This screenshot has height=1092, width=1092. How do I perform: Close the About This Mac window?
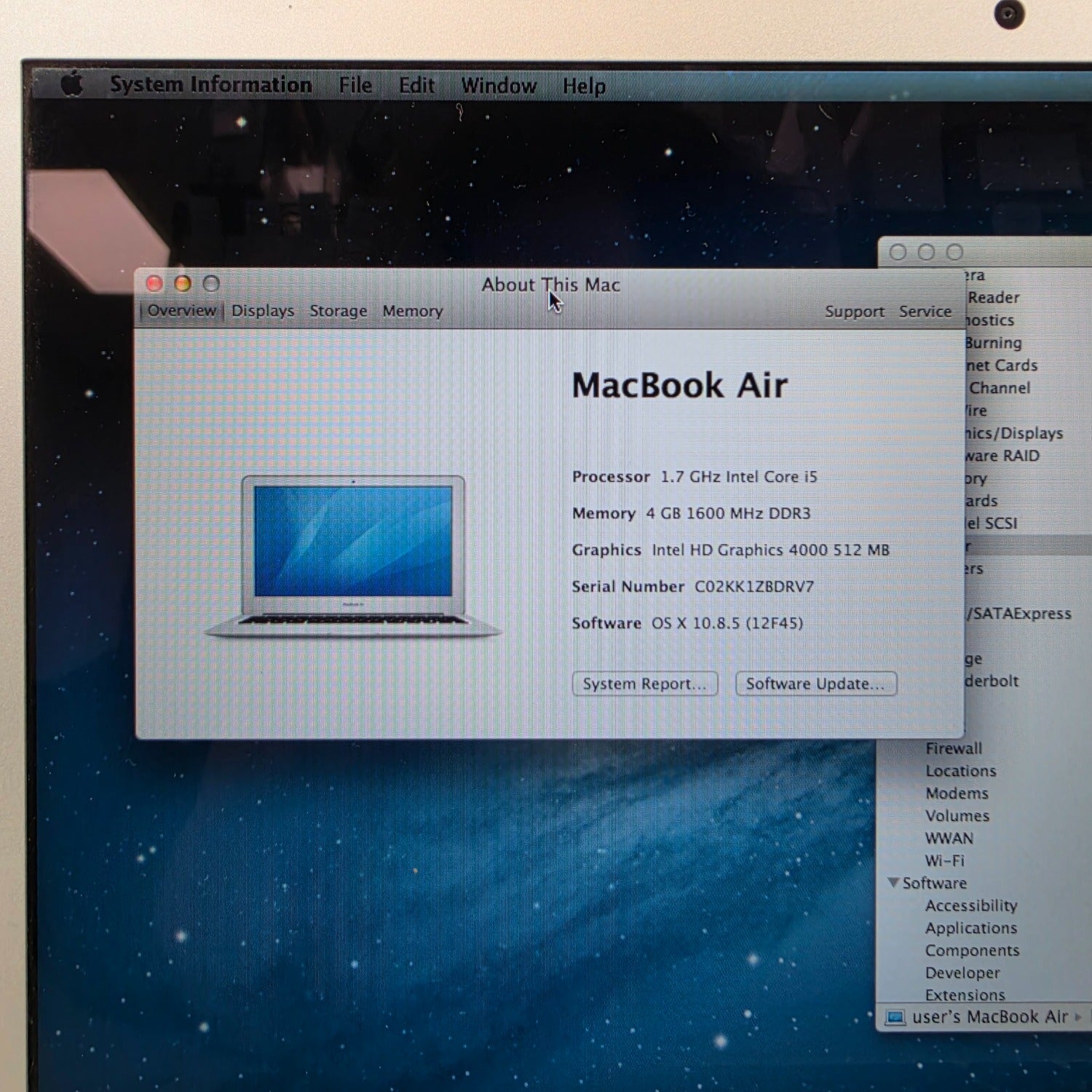[154, 283]
